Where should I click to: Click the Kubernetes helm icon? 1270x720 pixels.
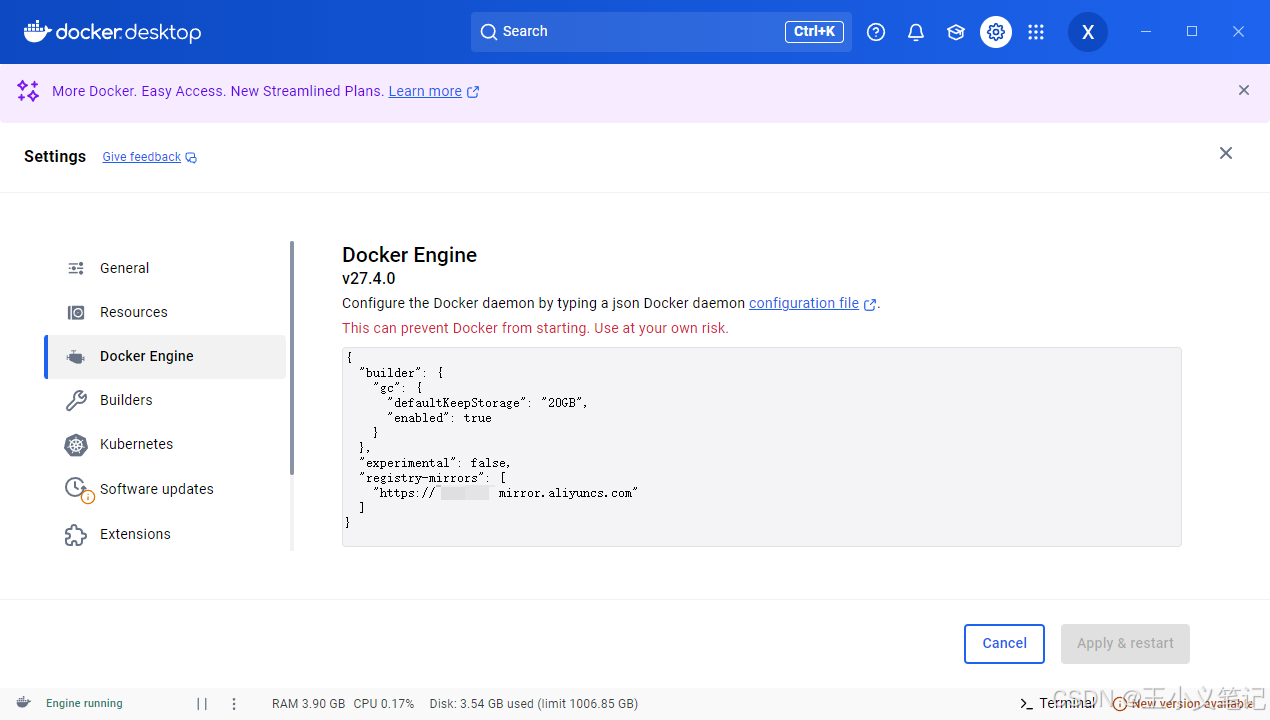tap(76, 445)
